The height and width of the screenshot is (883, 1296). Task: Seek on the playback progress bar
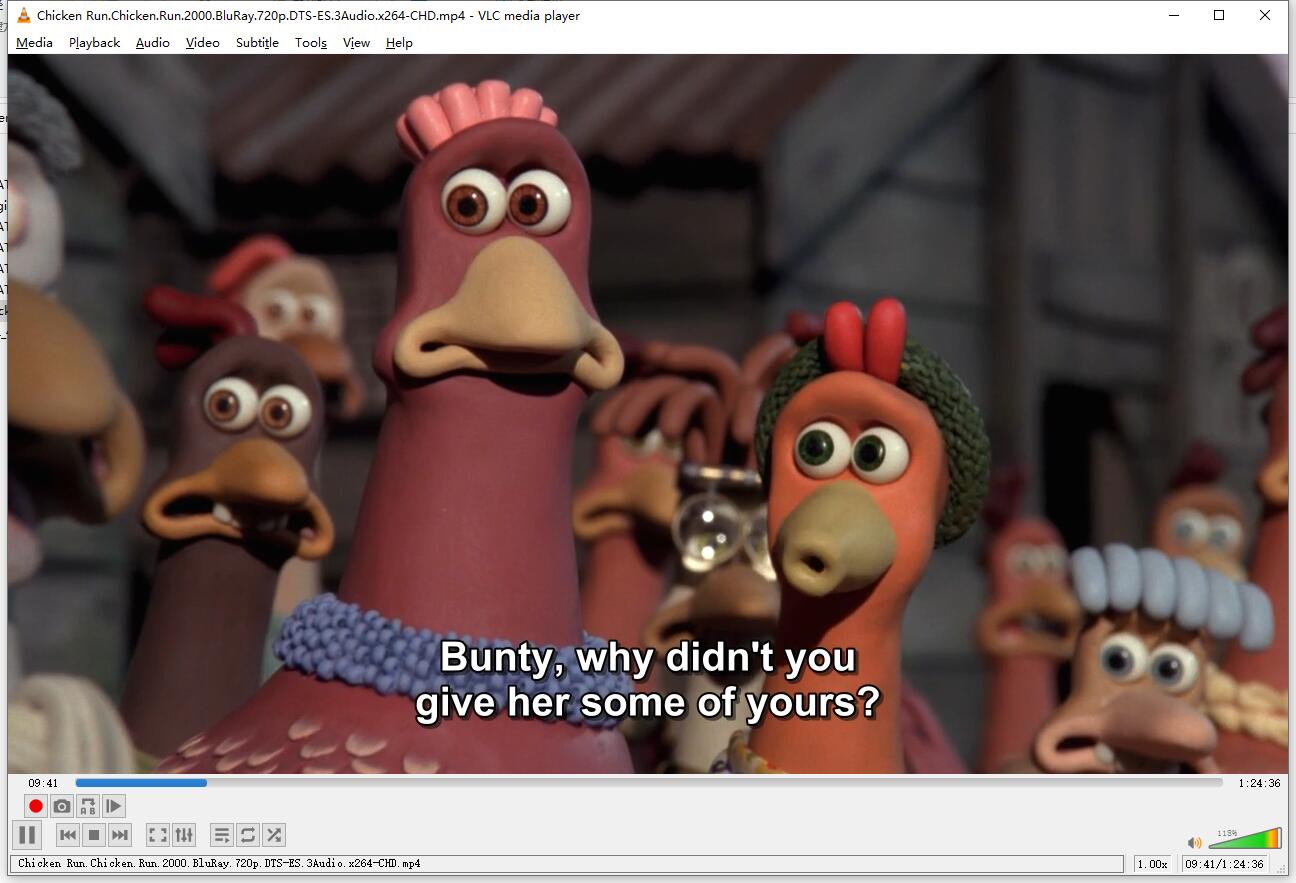pos(648,783)
